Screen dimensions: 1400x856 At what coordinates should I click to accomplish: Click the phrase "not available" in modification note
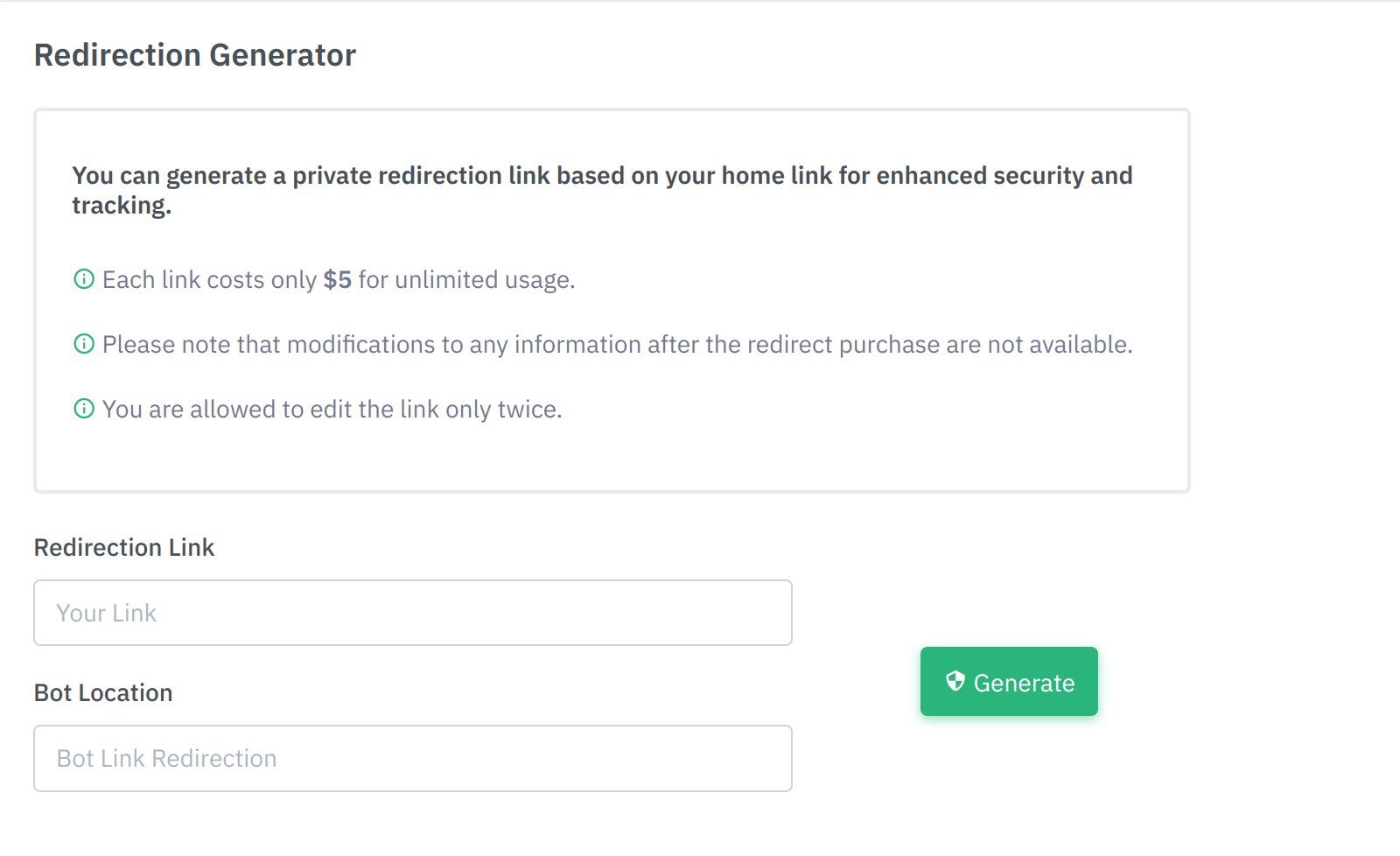[x=1060, y=345]
